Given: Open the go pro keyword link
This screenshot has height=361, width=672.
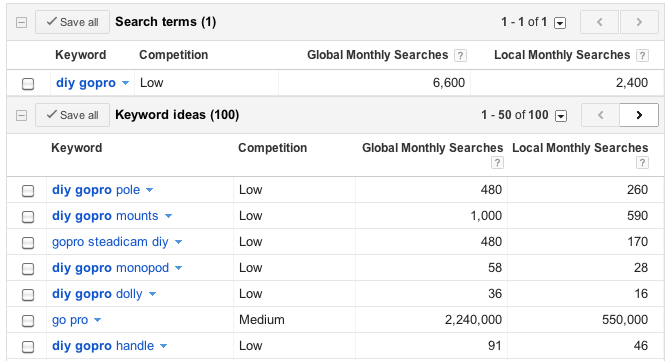Looking at the screenshot, I should click(x=70, y=320).
